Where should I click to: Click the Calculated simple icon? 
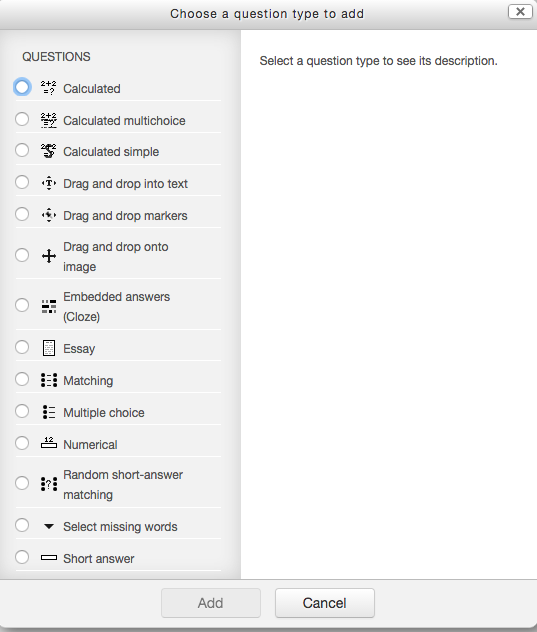coord(49,151)
